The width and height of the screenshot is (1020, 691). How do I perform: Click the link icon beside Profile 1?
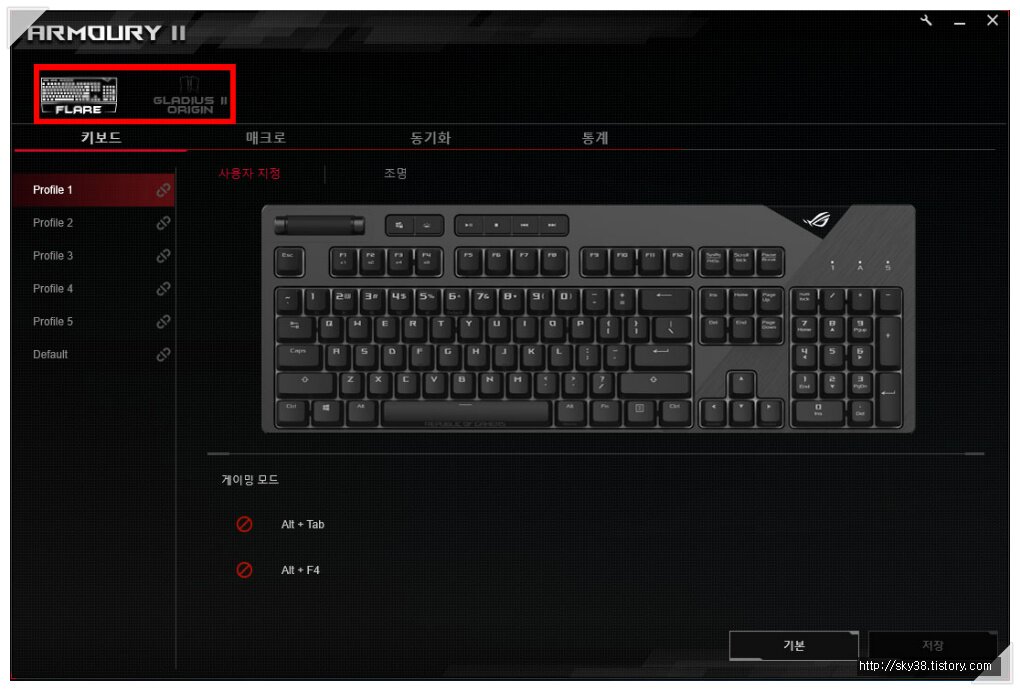[163, 190]
